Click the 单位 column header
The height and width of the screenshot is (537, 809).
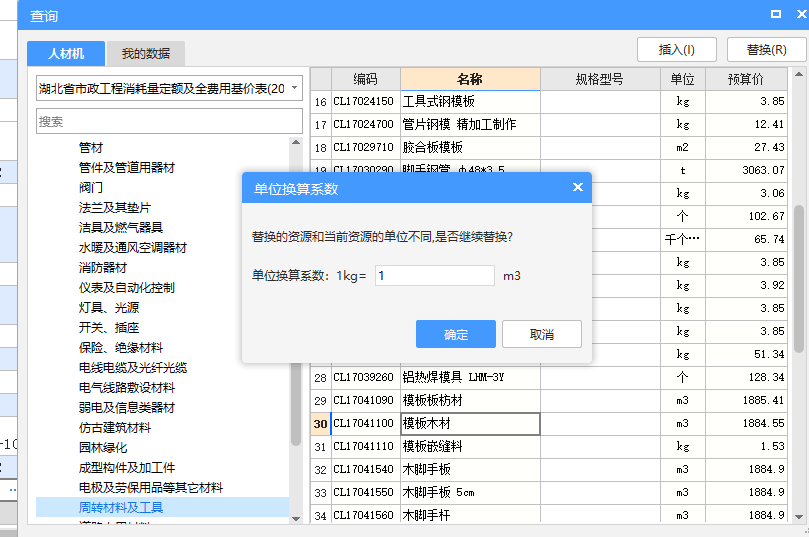point(683,79)
